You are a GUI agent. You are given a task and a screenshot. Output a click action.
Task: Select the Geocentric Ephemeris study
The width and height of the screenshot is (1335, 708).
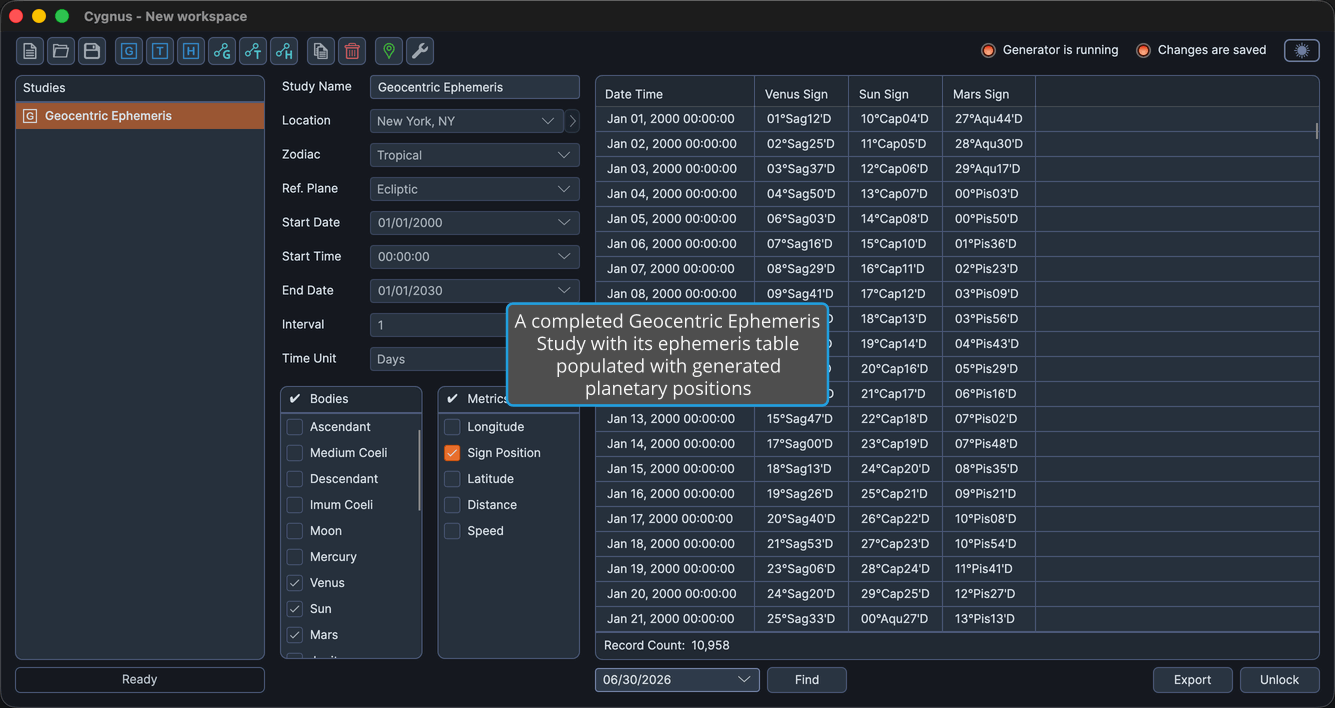[x=140, y=116]
